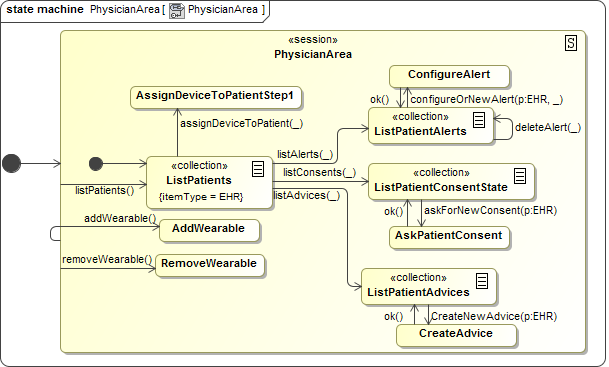Click the assignDeviceToPatient(_) transition label
This screenshot has height=367, width=609.
(x=241, y=123)
